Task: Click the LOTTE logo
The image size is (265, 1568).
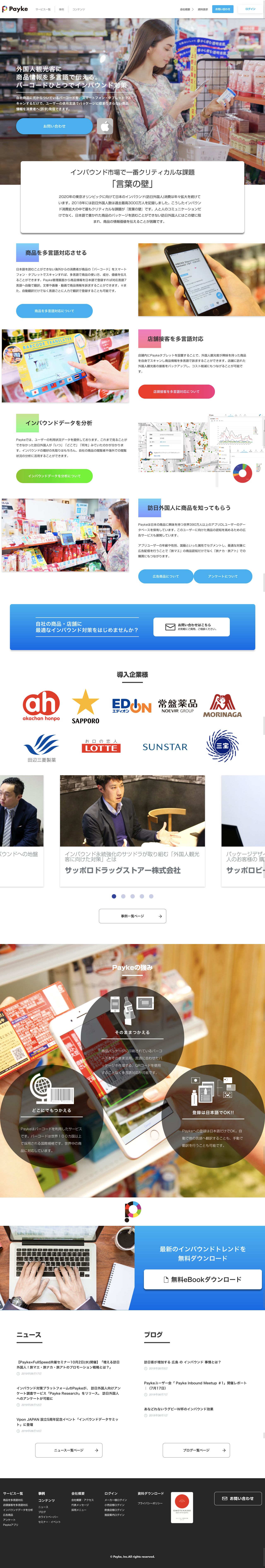Action: pyautogui.click(x=101, y=746)
